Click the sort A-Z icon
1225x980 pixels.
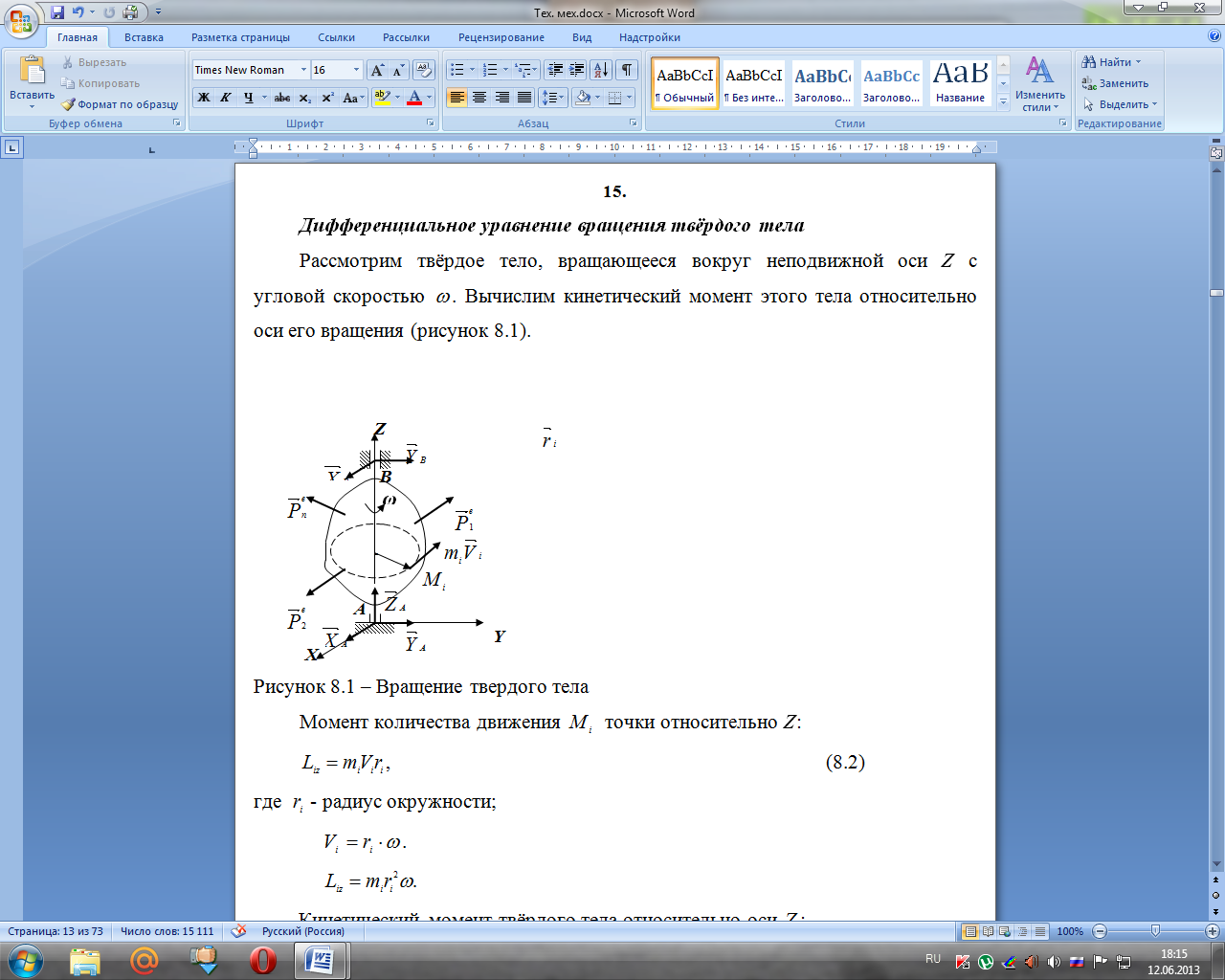[601, 70]
